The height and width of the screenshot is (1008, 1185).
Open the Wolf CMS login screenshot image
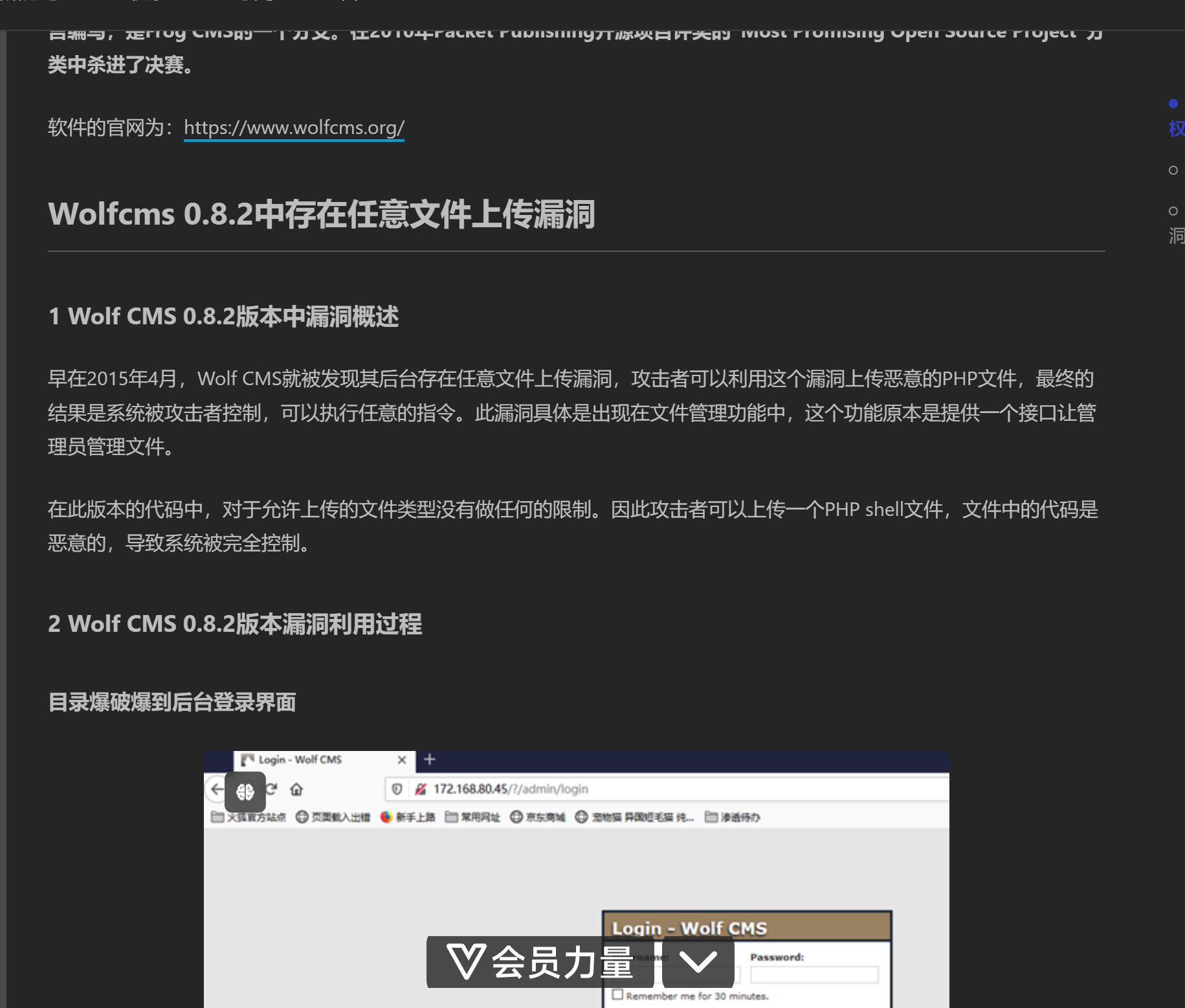click(x=577, y=879)
